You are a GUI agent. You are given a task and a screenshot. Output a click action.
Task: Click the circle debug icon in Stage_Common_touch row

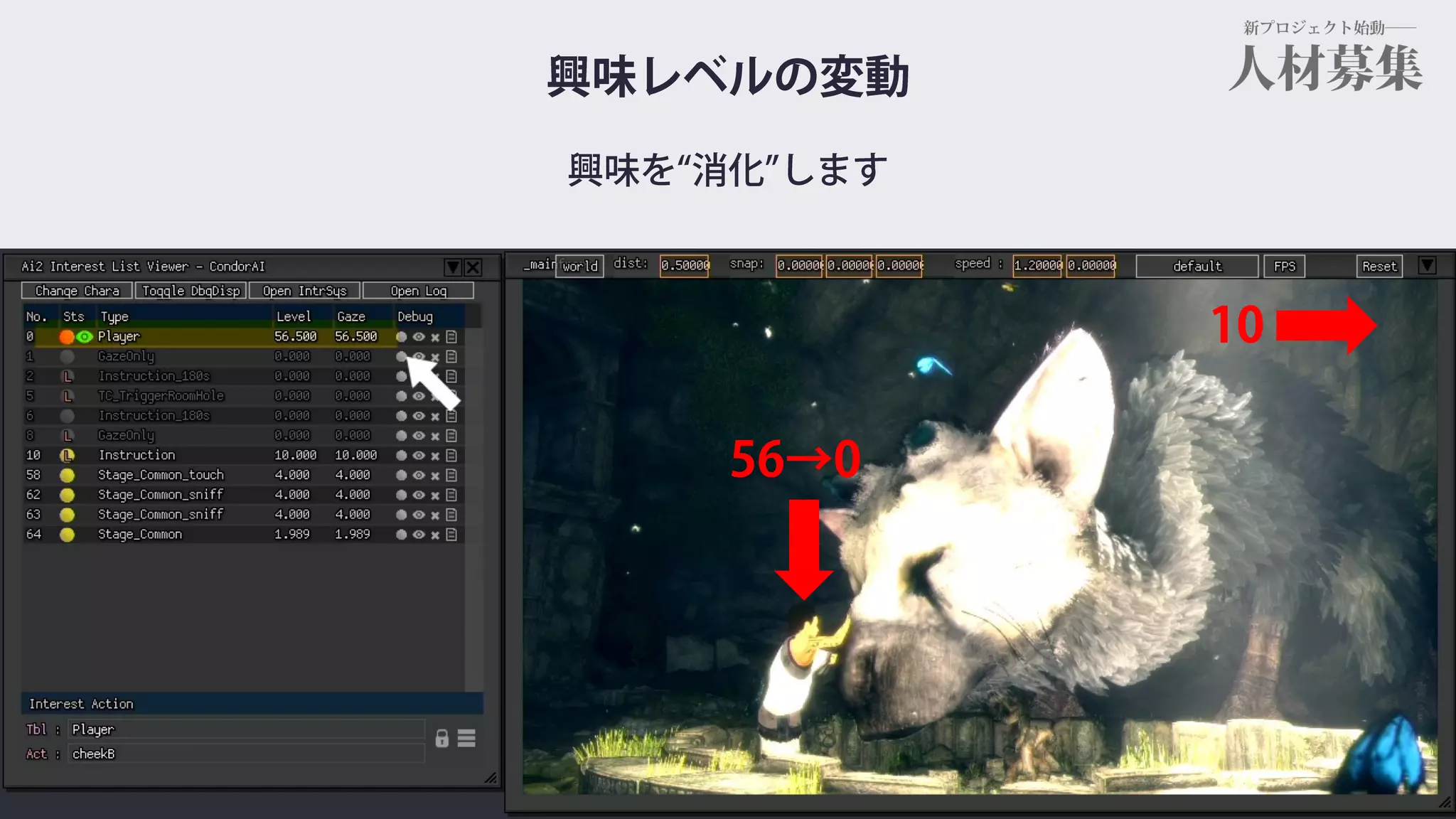pos(402,476)
